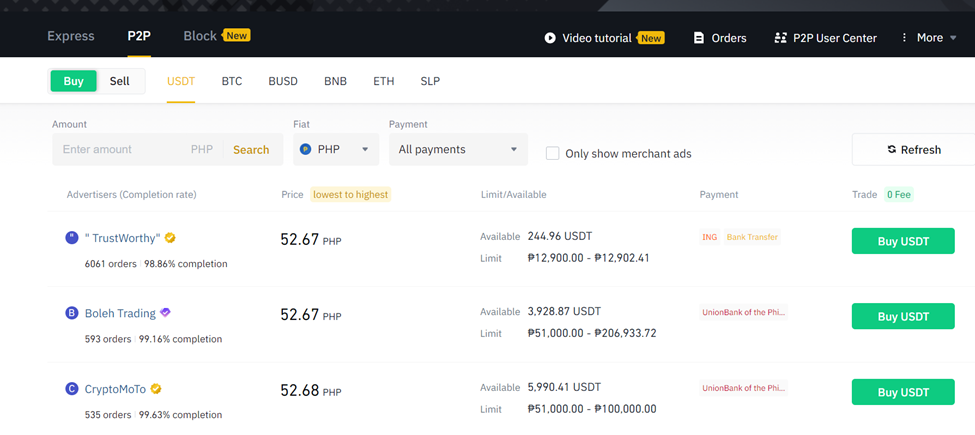
Task: Click the New badge beside Video tutorial
Action: click(x=651, y=38)
